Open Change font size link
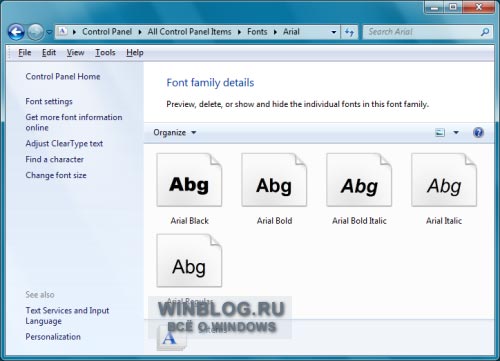This screenshot has height=361, width=500. [56, 175]
